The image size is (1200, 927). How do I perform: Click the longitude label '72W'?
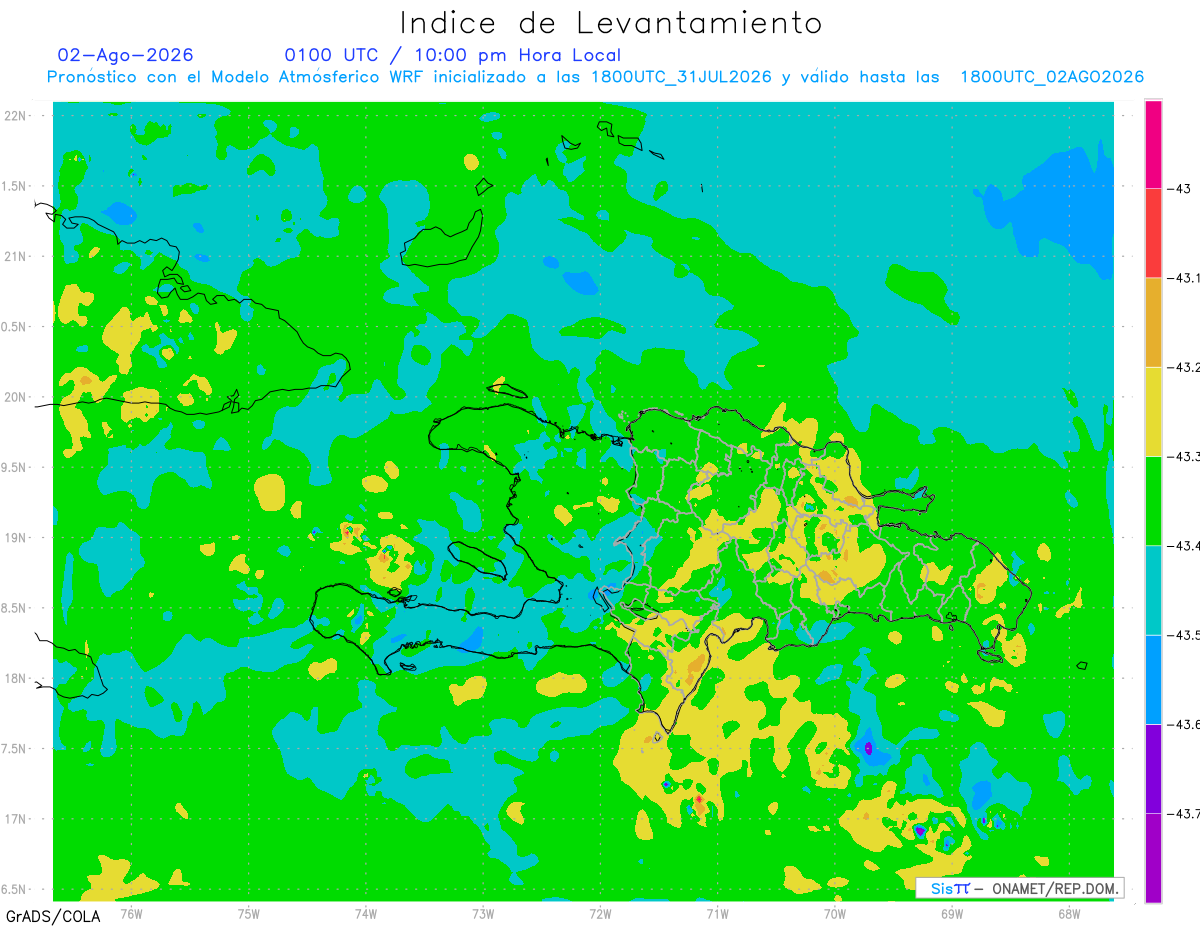[600, 914]
